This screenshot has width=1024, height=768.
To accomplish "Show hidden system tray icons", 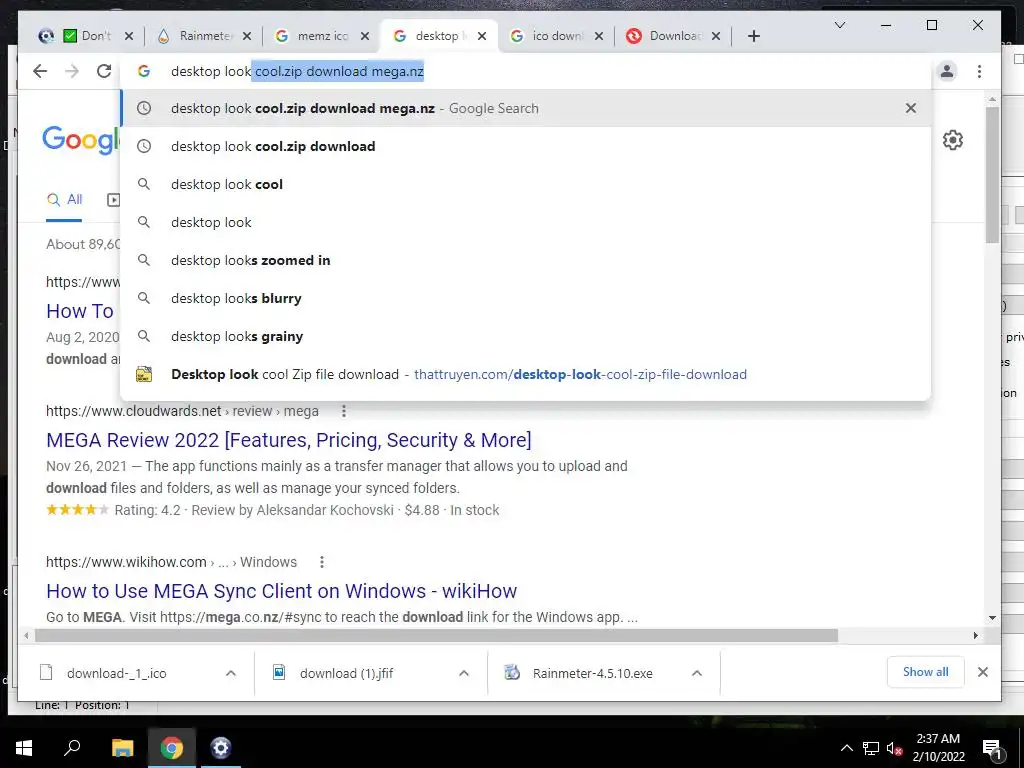I will (846, 748).
